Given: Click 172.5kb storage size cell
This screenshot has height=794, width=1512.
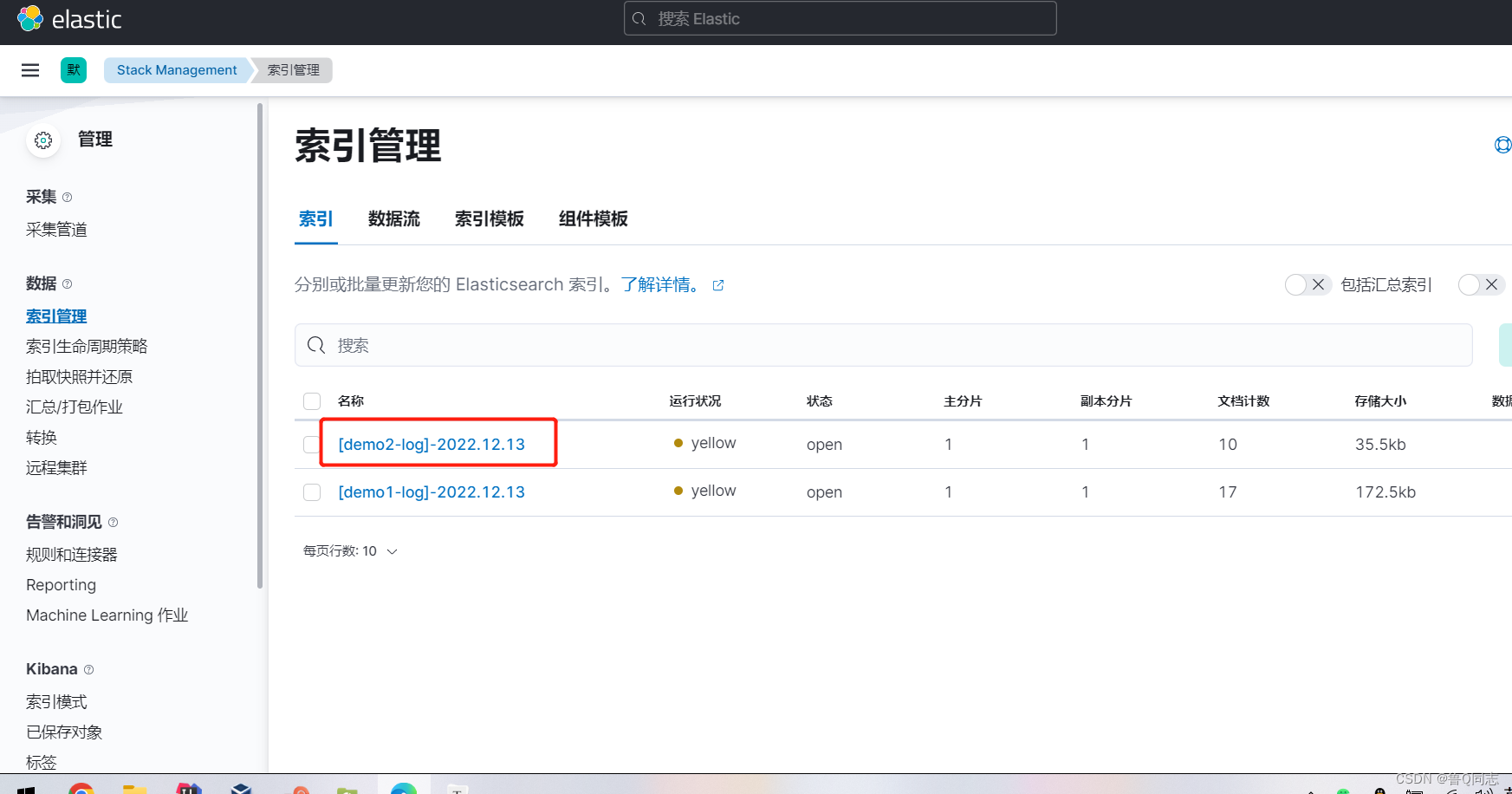Looking at the screenshot, I should 1385,492.
